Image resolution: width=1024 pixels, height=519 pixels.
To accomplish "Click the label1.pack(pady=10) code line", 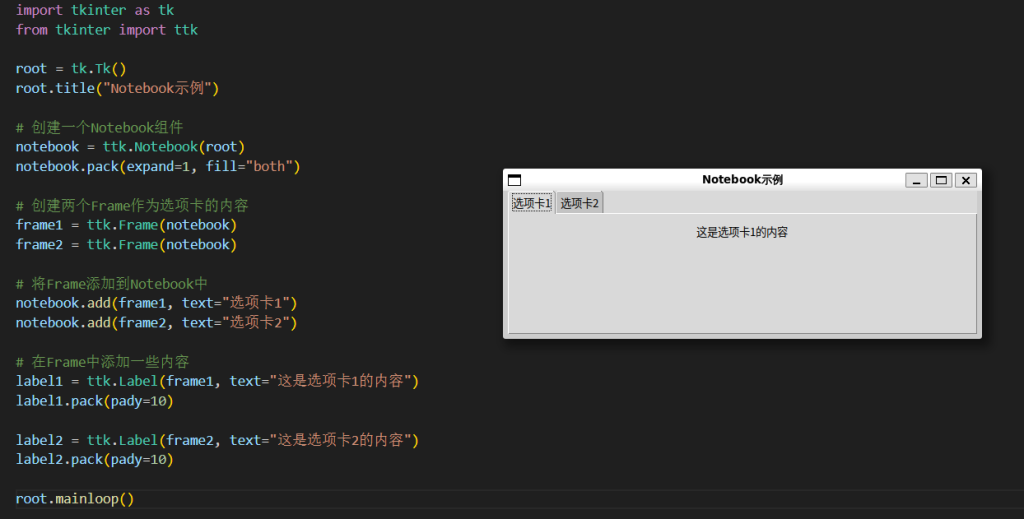I will 94,401.
